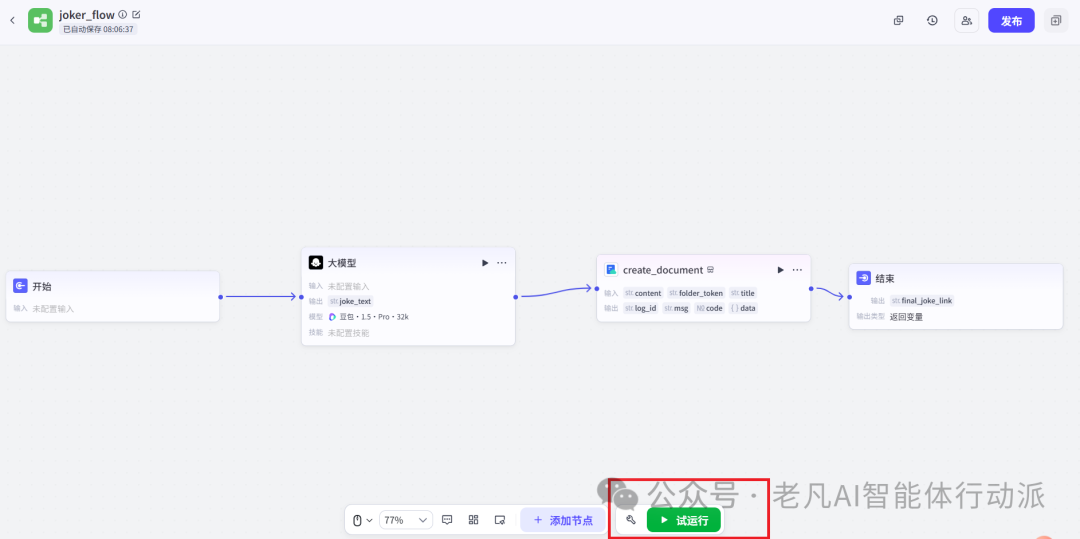Select the 开始 node title

42,286
